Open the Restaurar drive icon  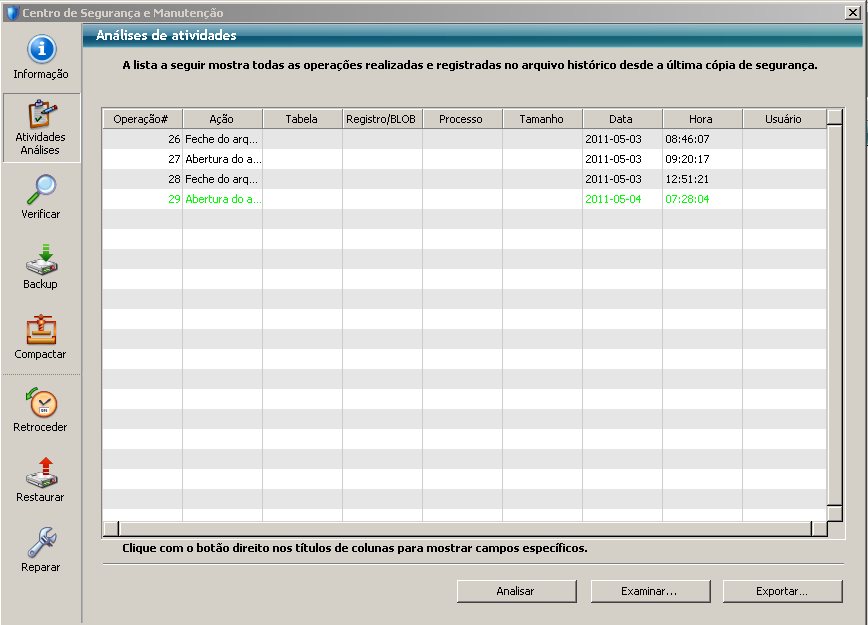click(x=41, y=472)
